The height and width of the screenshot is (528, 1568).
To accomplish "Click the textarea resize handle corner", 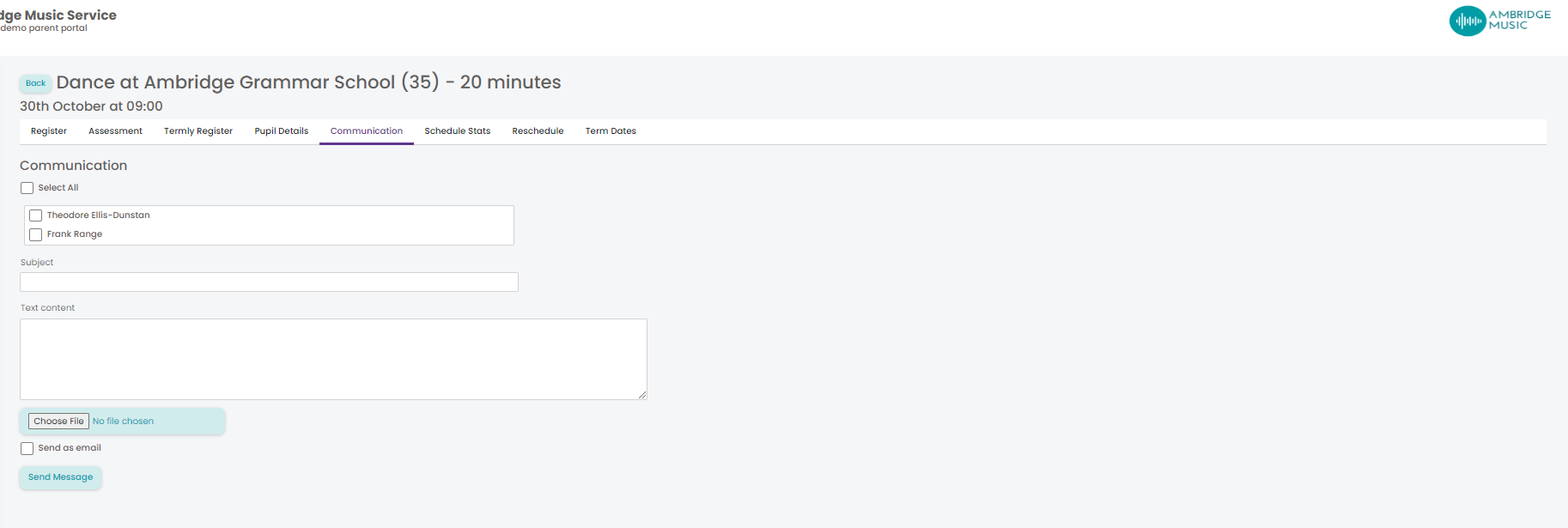I will 642,395.
